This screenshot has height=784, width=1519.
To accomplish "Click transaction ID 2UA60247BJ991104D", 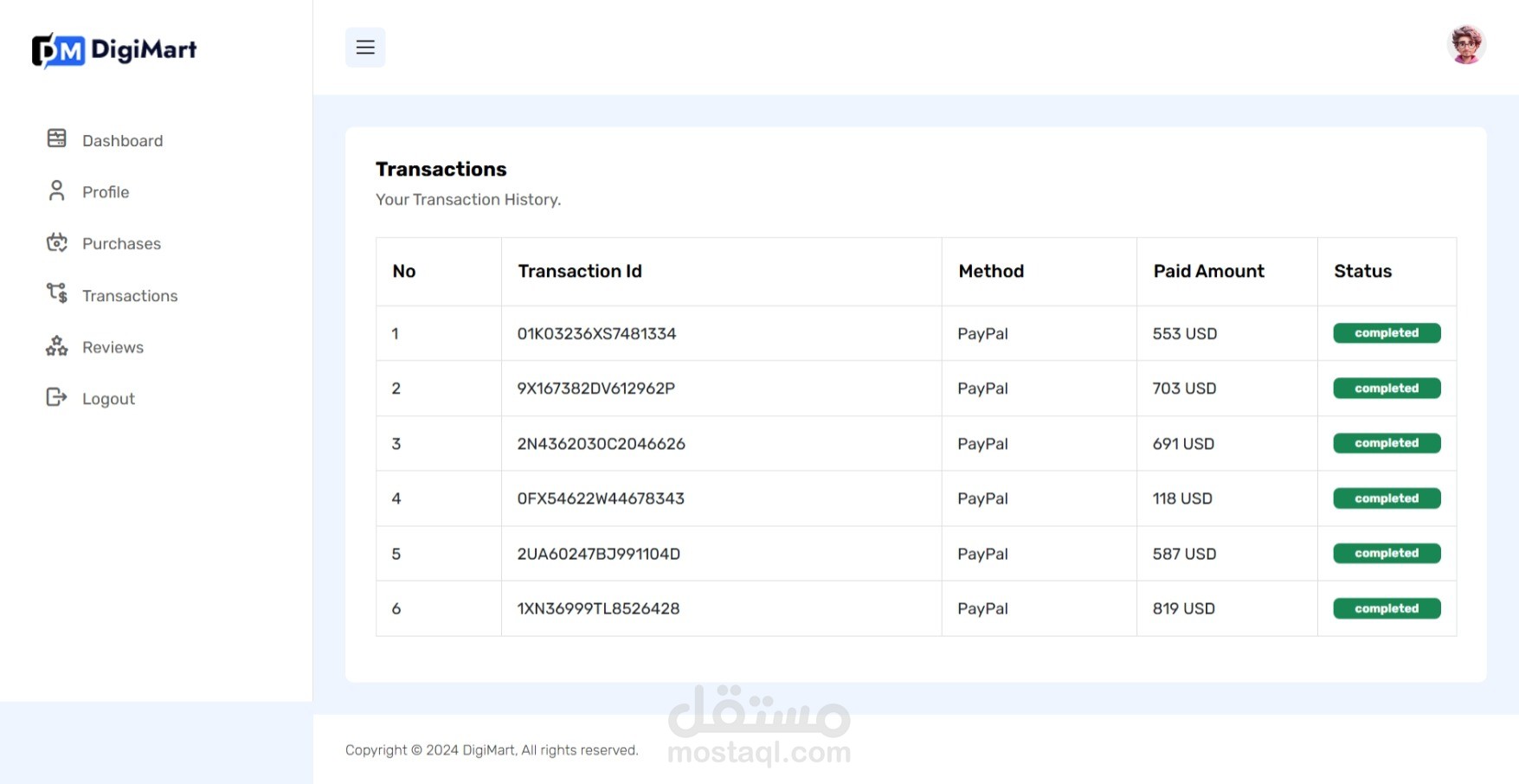I will pos(598,554).
